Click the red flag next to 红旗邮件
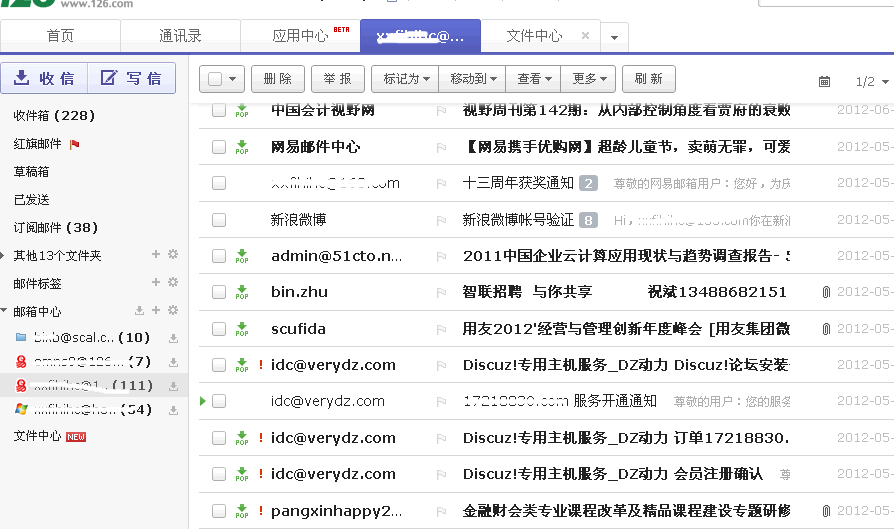The height and width of the screenshot is (529, 894). 74,144
